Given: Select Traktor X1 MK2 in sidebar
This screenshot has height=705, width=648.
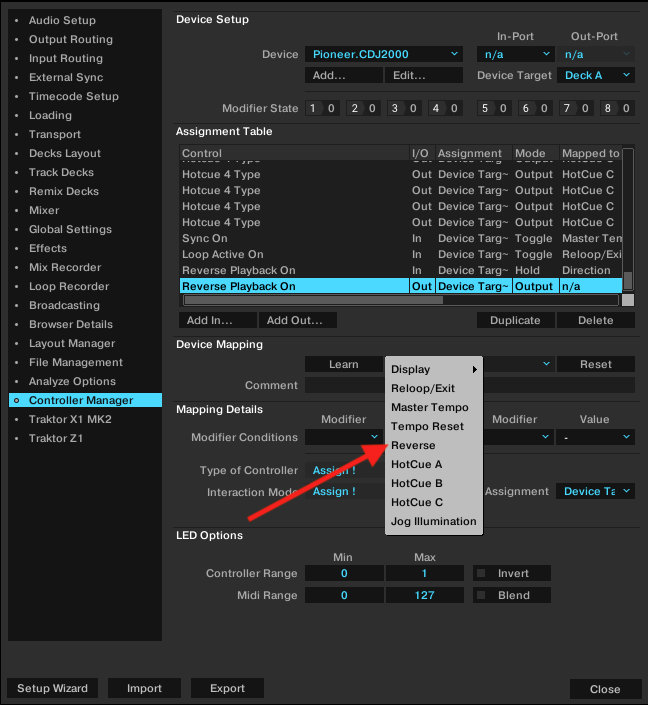Looking at the screenshot, I should pos(70,419).
